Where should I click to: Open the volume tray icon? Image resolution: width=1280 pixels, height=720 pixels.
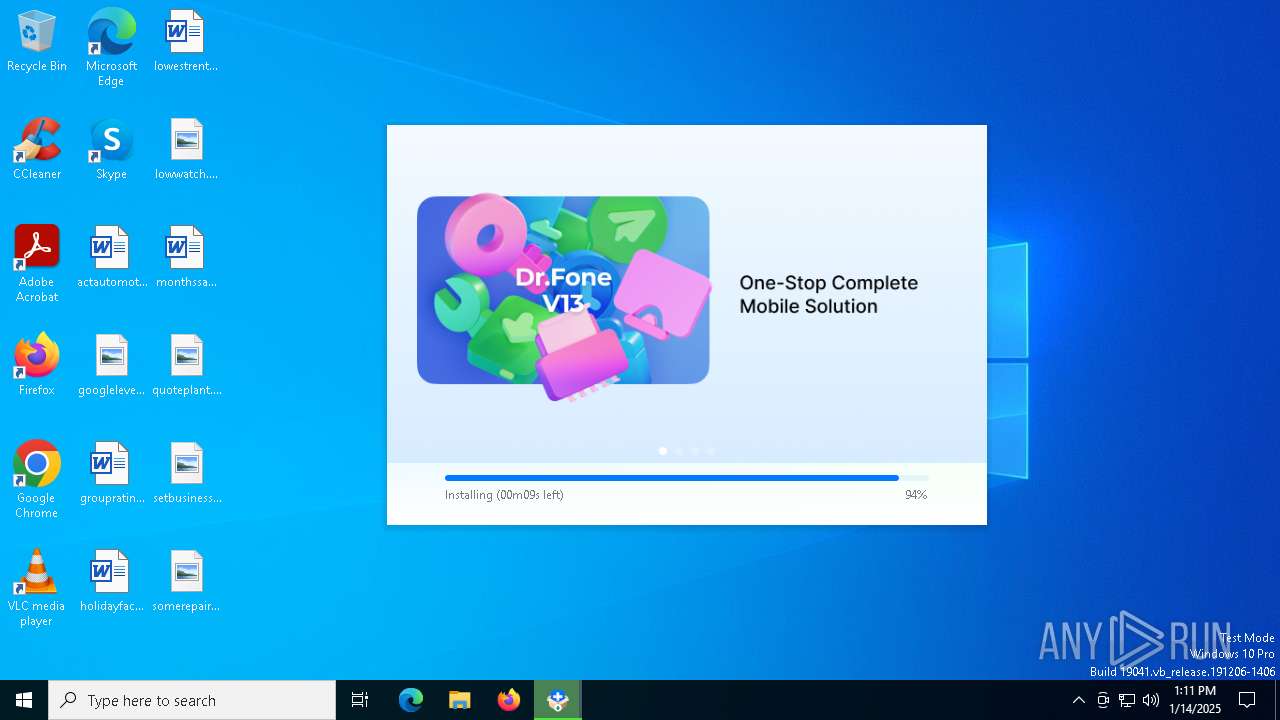(x=1151, y=700)
